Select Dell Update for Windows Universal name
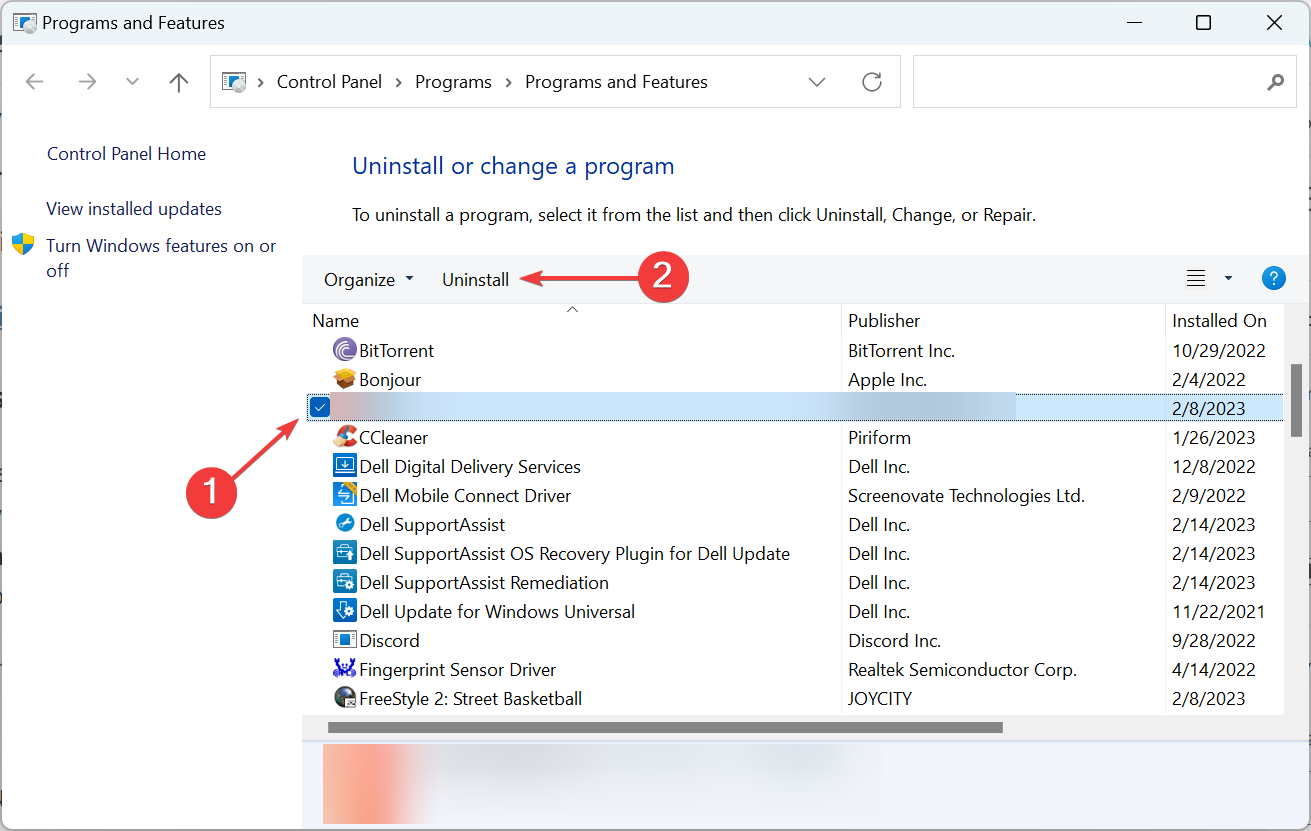 tap(497, 612)
